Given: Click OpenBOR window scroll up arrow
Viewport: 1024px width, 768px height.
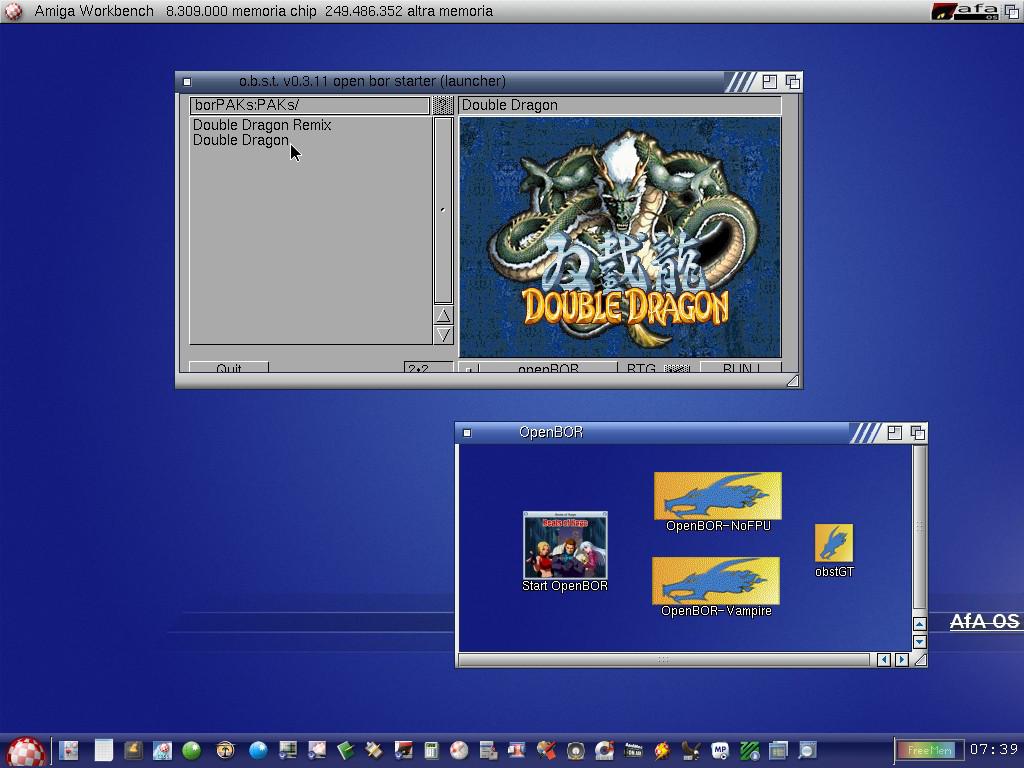Looking at the screenshot, I should tap(920, 624).
